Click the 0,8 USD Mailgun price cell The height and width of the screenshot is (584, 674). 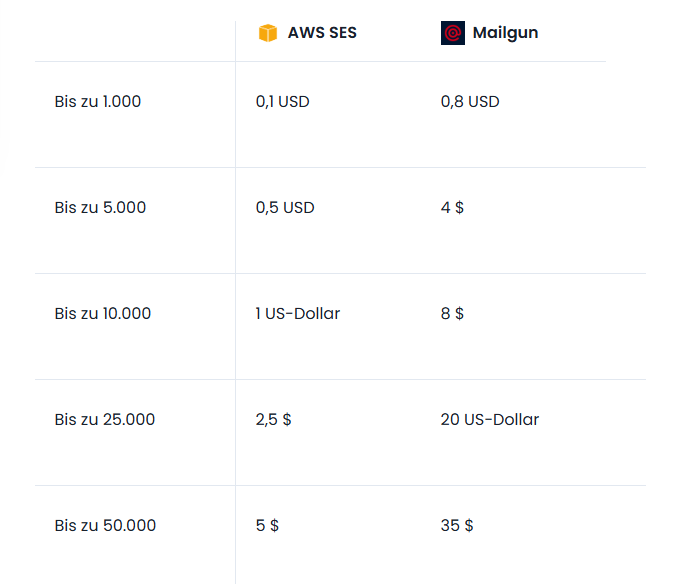[470, 102]
